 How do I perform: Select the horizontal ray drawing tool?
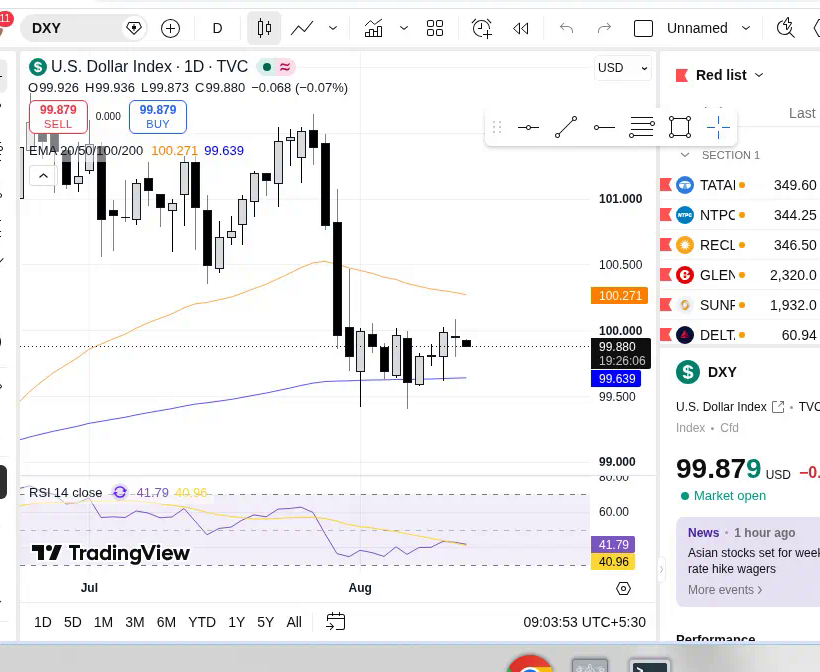point(604,127)
